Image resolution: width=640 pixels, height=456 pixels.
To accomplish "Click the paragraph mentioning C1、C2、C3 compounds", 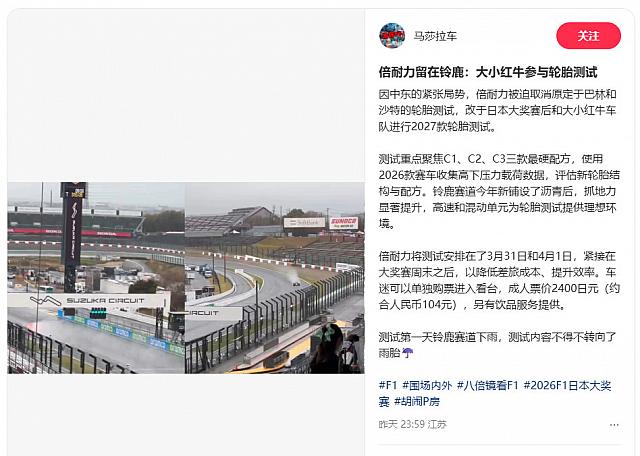I will pyautogui.click(x=499, y=191).
